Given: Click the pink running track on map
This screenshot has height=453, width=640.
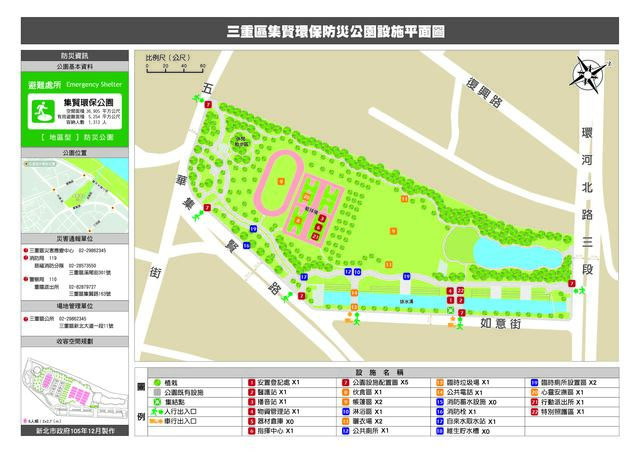Looking at the screenshot, I should pos(278,183).
